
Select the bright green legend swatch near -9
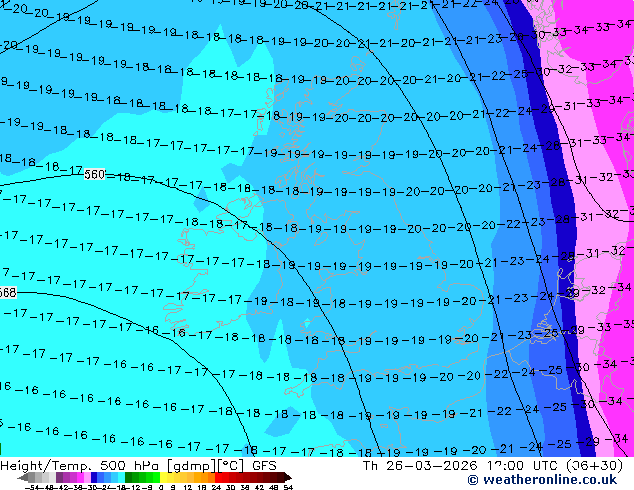[x=156, y=477]
